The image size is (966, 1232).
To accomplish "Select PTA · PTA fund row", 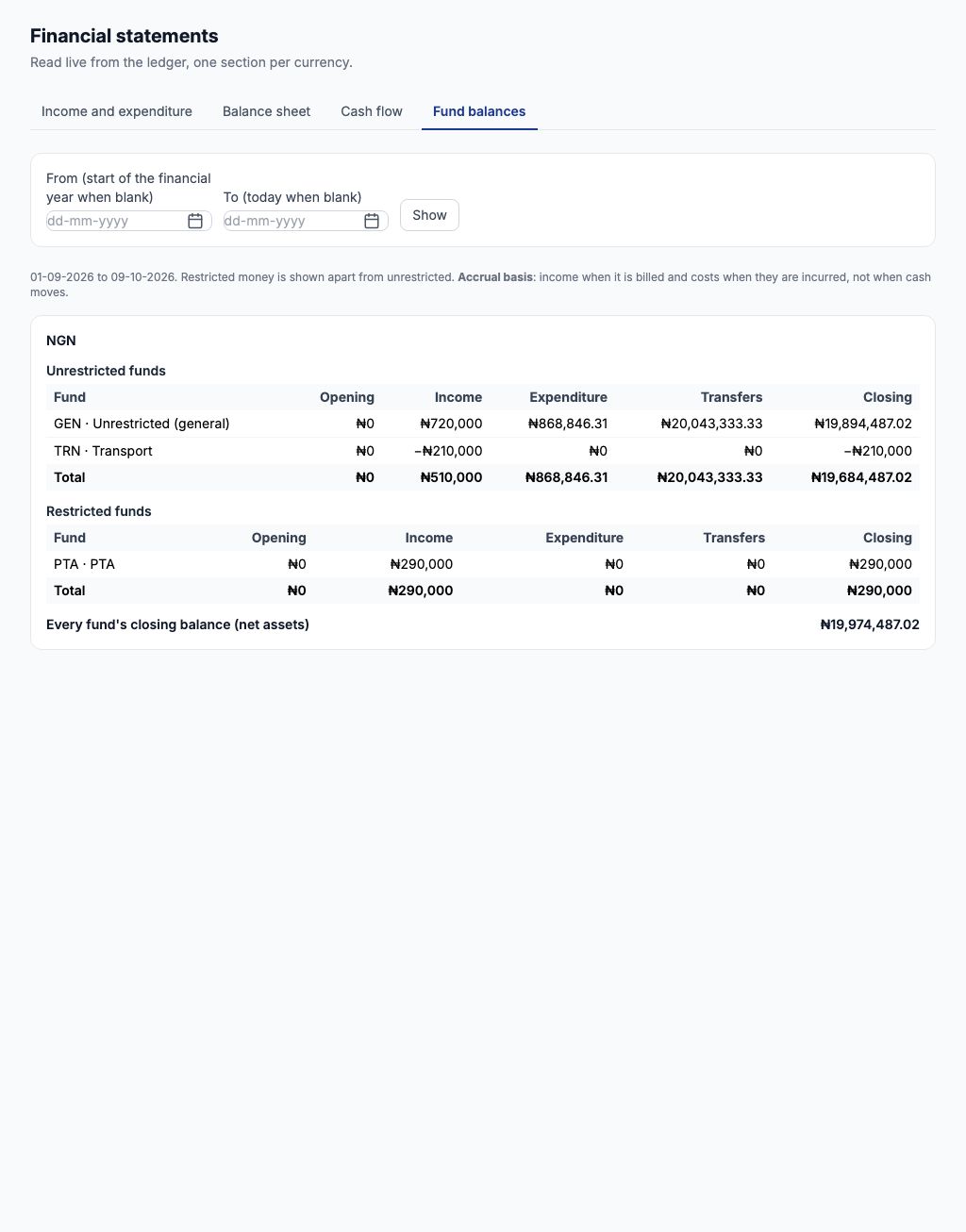I will pyautogui.click(x=483, y=564).
